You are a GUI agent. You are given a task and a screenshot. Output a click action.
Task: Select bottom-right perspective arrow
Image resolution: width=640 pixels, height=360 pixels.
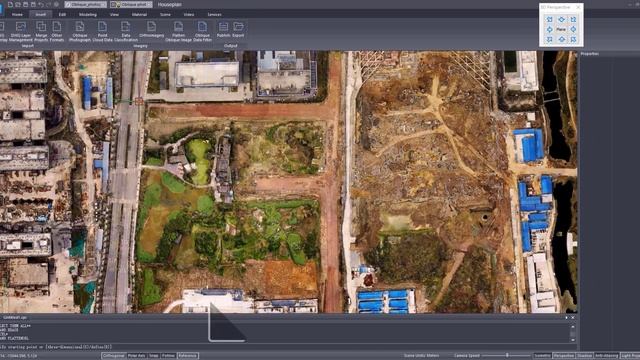[573, 39]
